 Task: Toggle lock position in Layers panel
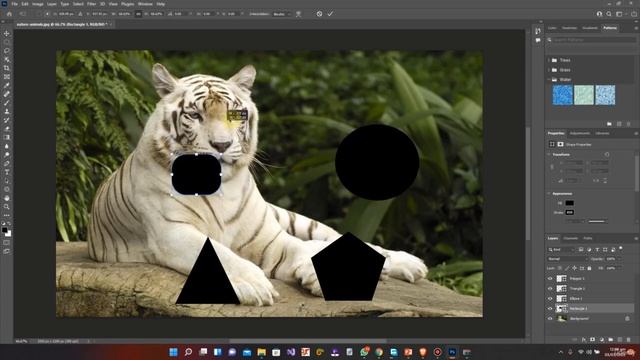click(x=574, y=268)
